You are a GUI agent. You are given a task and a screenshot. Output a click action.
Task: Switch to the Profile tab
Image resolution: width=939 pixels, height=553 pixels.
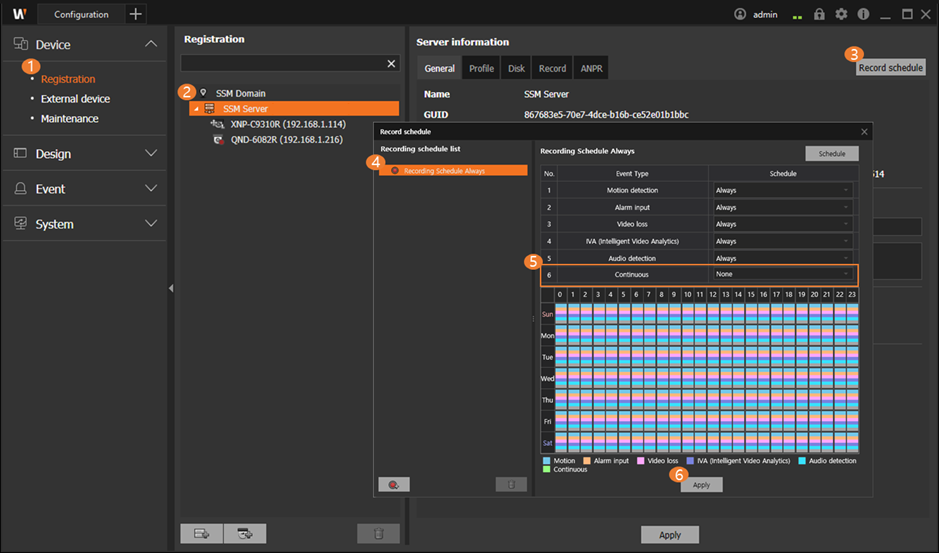click(481, 69)
